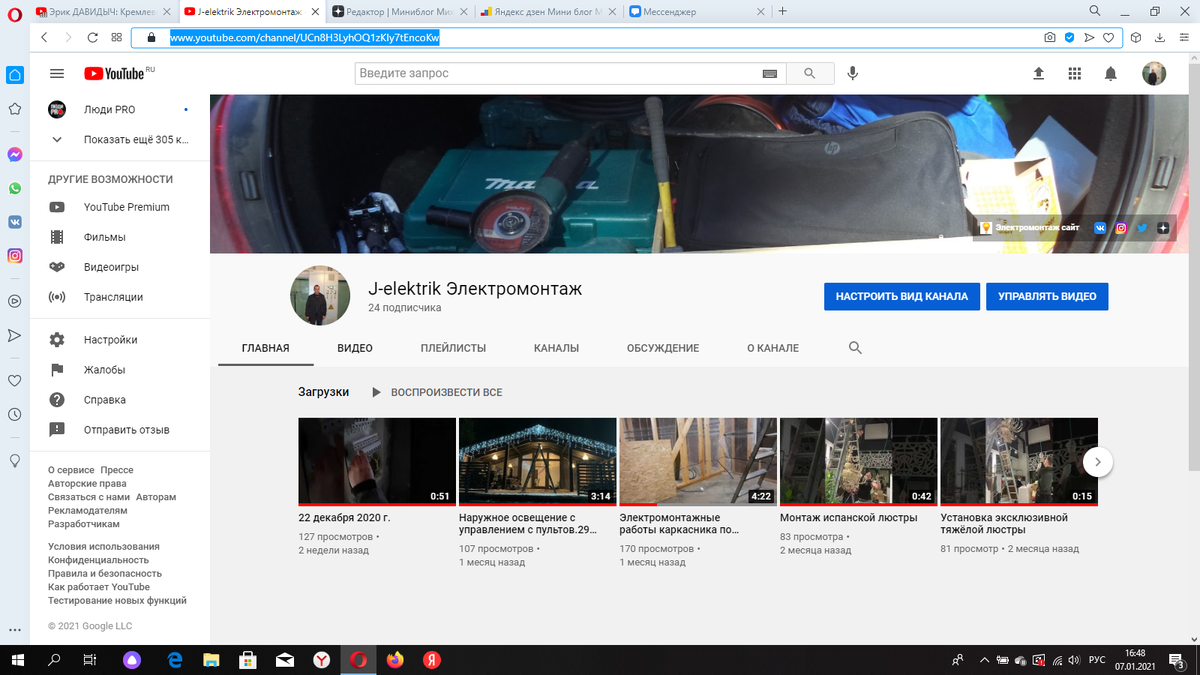The image size is (1200, 675).
Task: Search within the channel using the magnifier tab icon
Action: point(855,348)
